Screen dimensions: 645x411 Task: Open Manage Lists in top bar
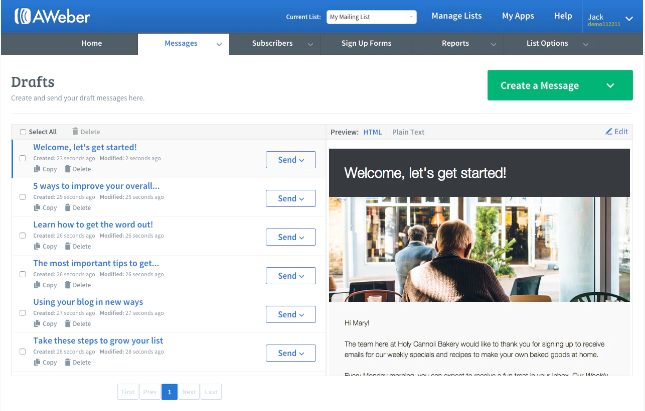click(x=457, y=16)
